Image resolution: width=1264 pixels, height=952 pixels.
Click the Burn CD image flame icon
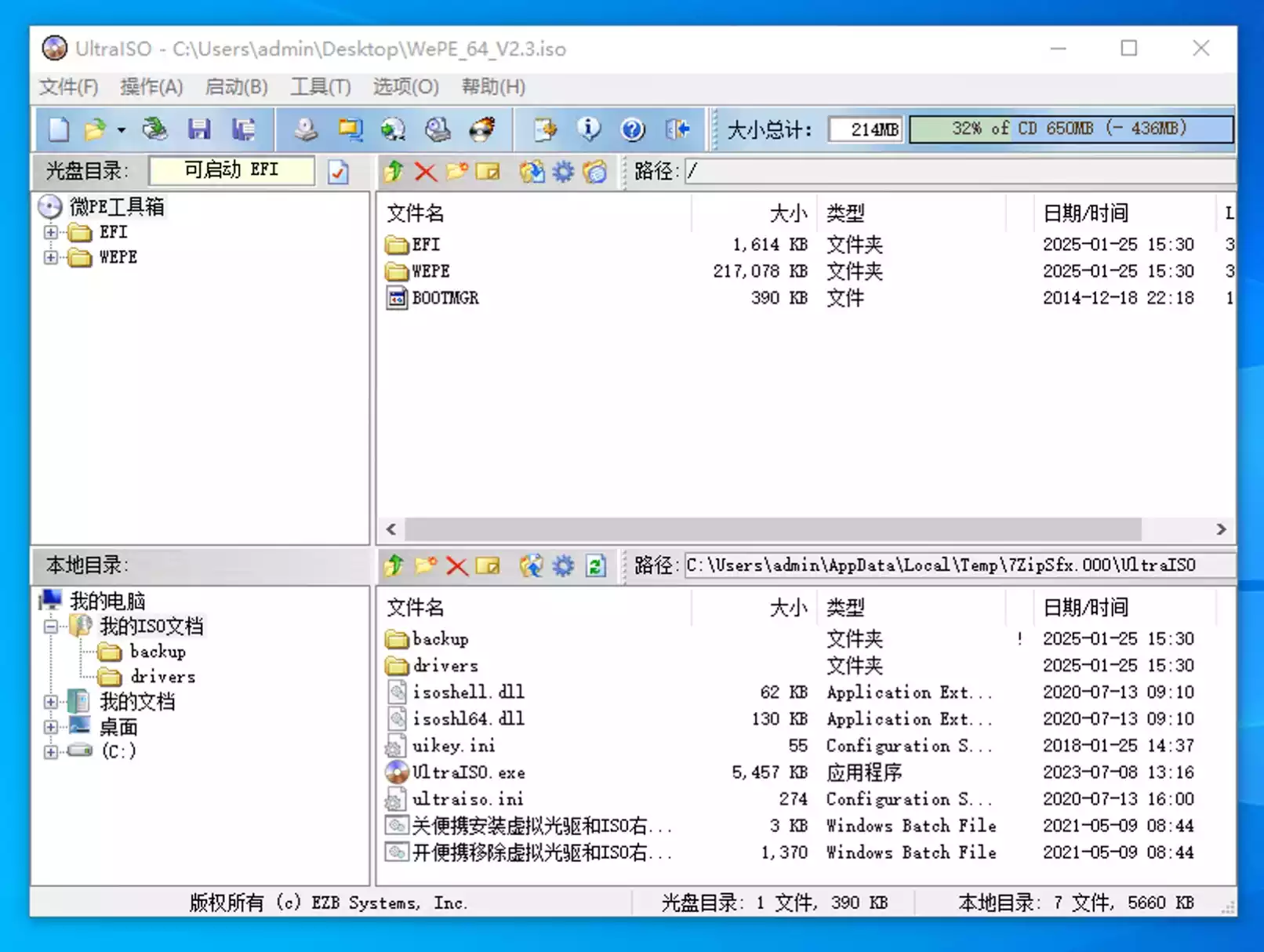(x=482, y=129)
